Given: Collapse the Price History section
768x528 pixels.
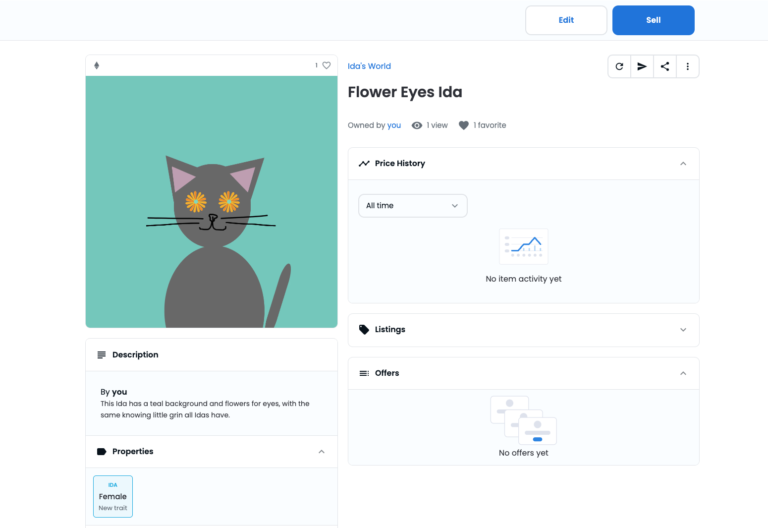Looking at the screenshot, I should [x=683, y=164].
